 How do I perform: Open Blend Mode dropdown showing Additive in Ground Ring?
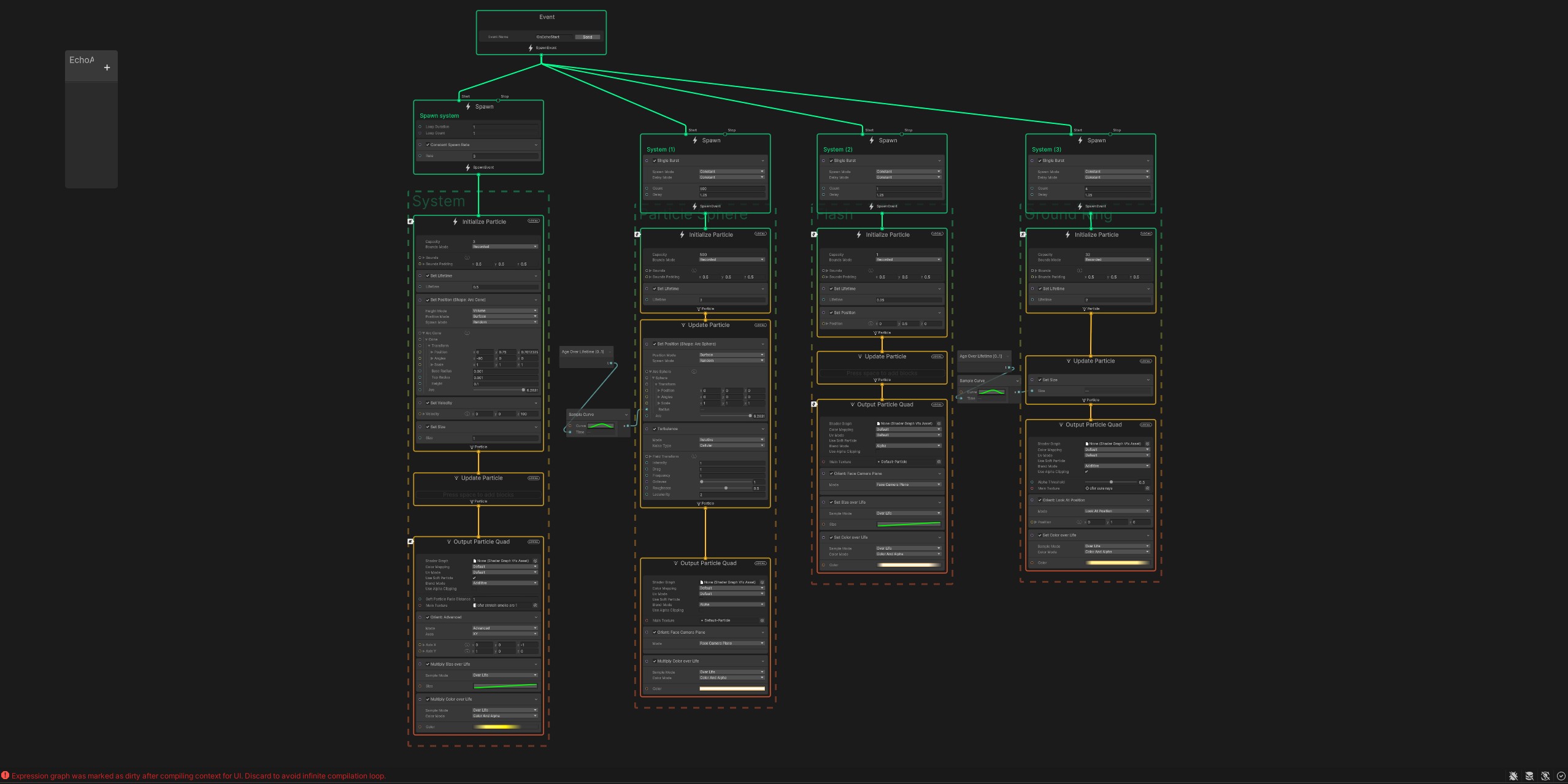pyautogui.click(x=1116, y=466)
